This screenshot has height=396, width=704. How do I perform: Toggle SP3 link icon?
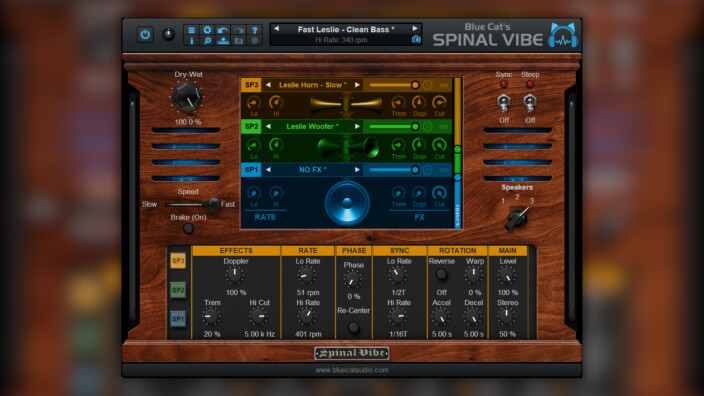point(444,85)
